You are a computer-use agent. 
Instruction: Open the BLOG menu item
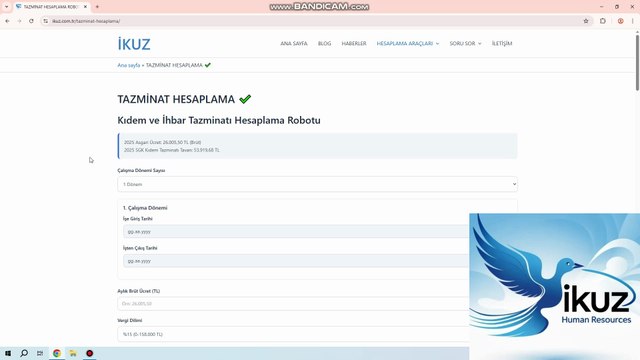point(324,43)
